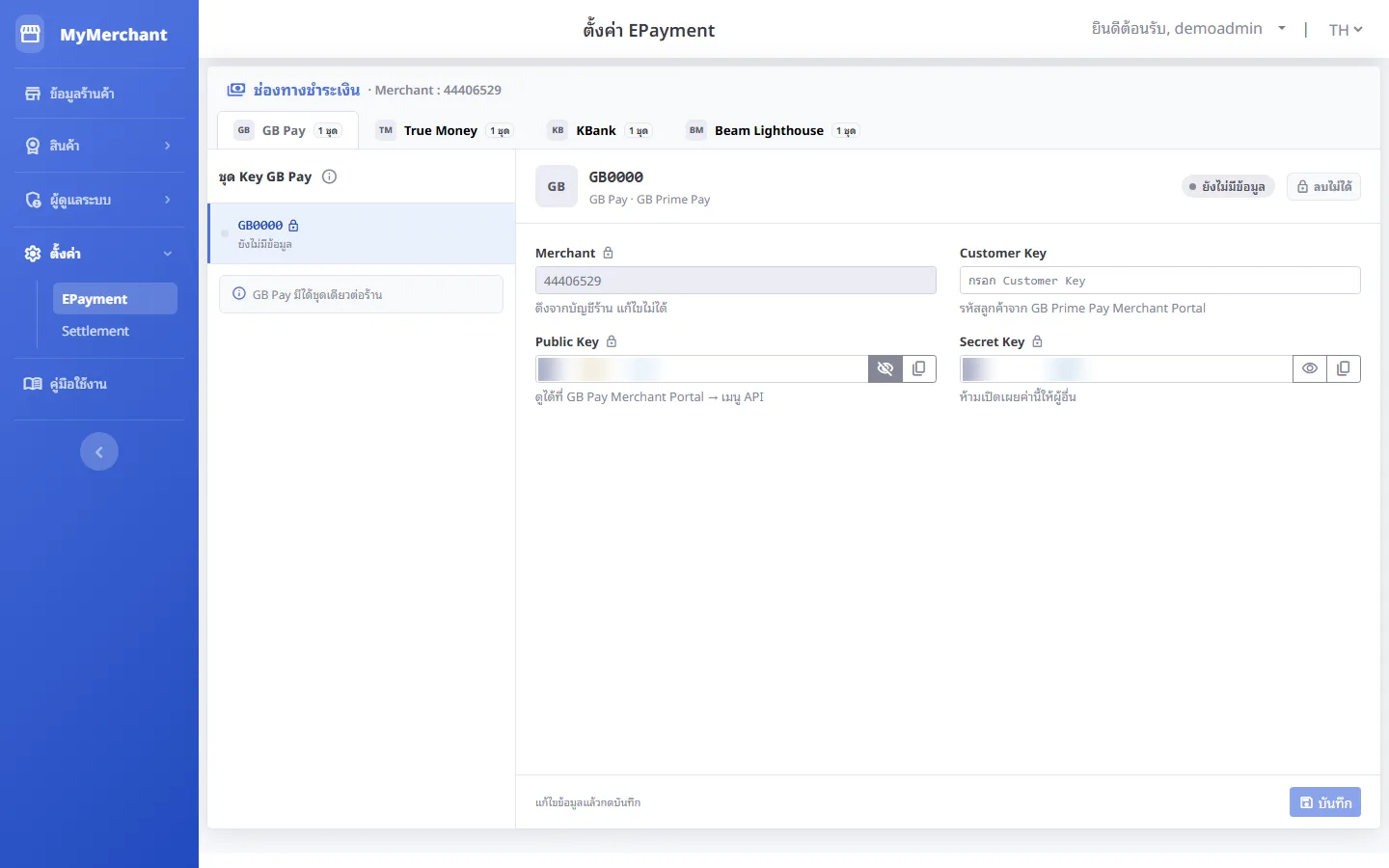
Task: Click the บันทึก save button
Action: tap(1325, 802)
